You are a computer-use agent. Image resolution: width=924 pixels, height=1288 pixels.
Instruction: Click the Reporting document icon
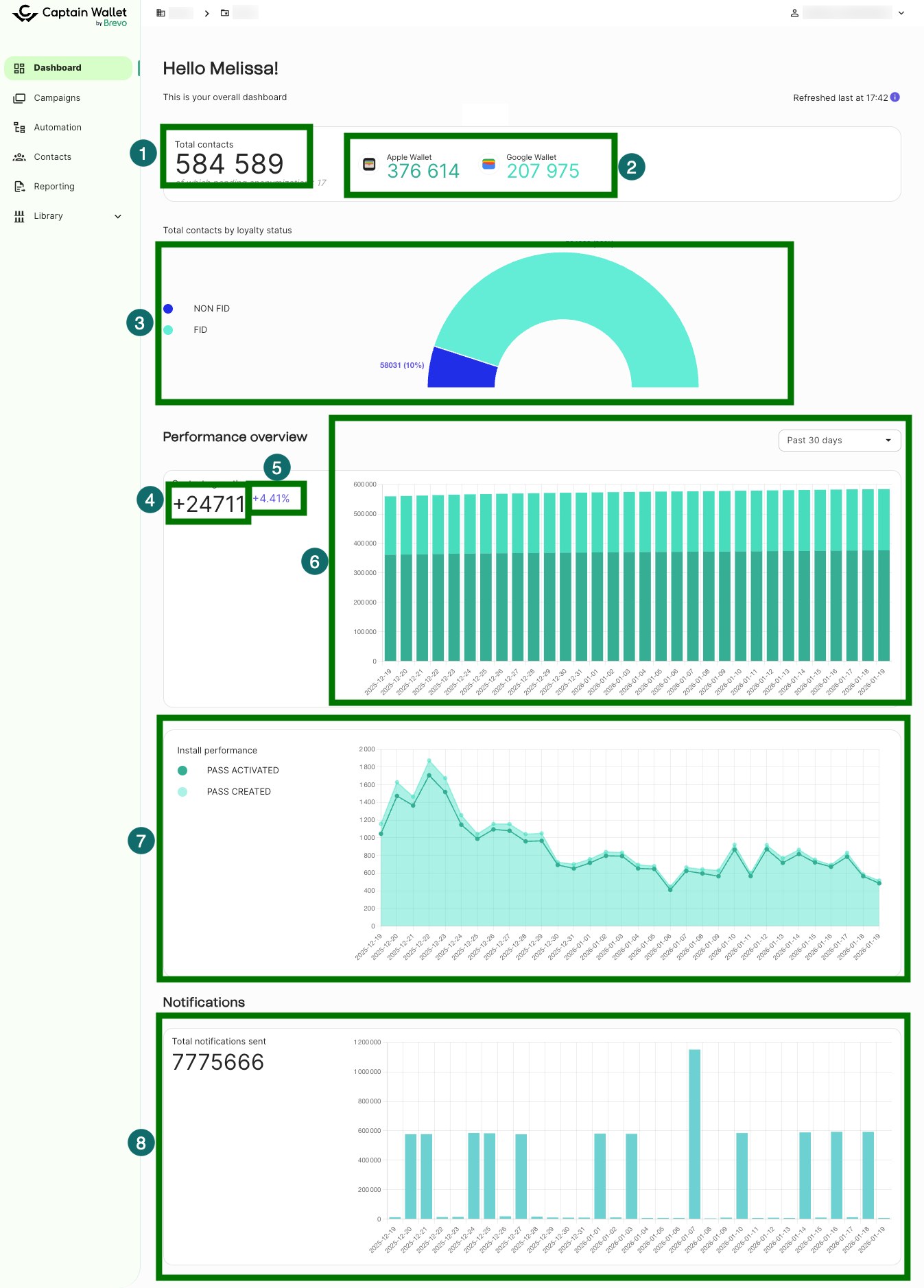pos(19,187)
